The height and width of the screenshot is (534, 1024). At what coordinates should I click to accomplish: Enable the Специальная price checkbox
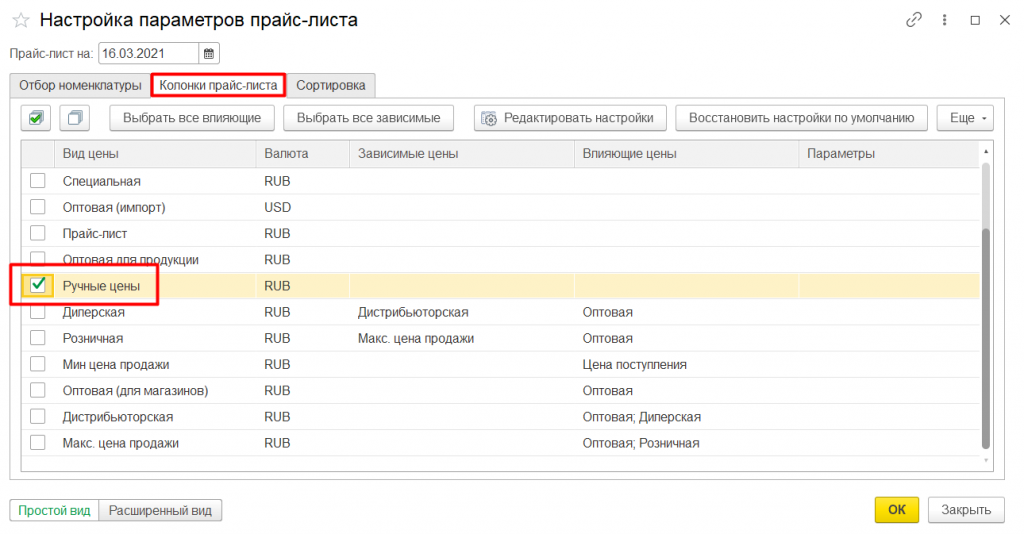point(38,181)
